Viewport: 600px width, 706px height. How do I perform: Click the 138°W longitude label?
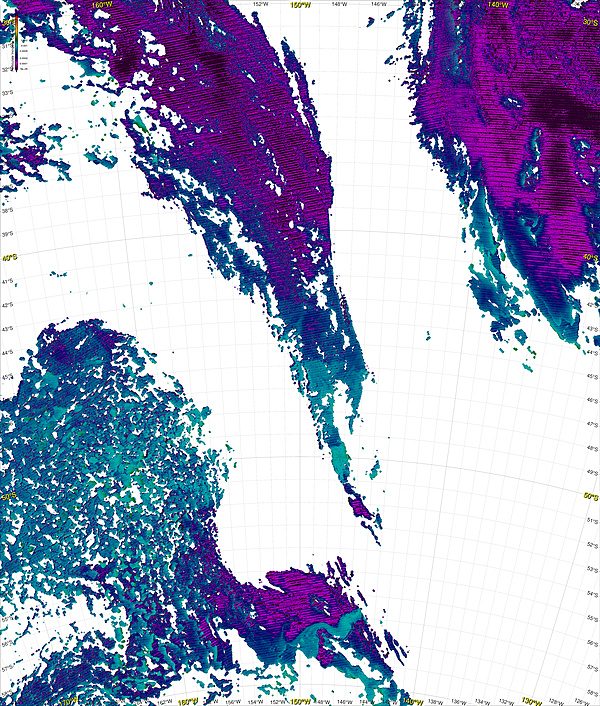coord(435,701)
